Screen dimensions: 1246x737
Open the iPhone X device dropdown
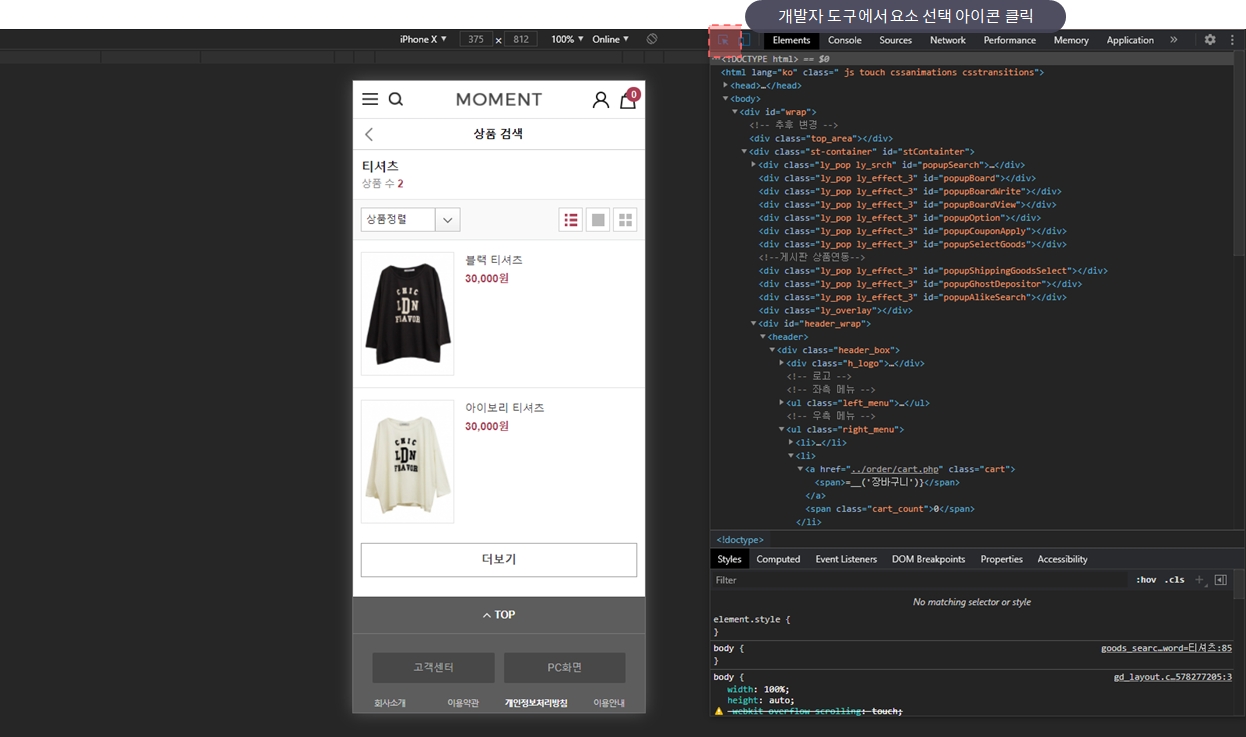[423, 39]
